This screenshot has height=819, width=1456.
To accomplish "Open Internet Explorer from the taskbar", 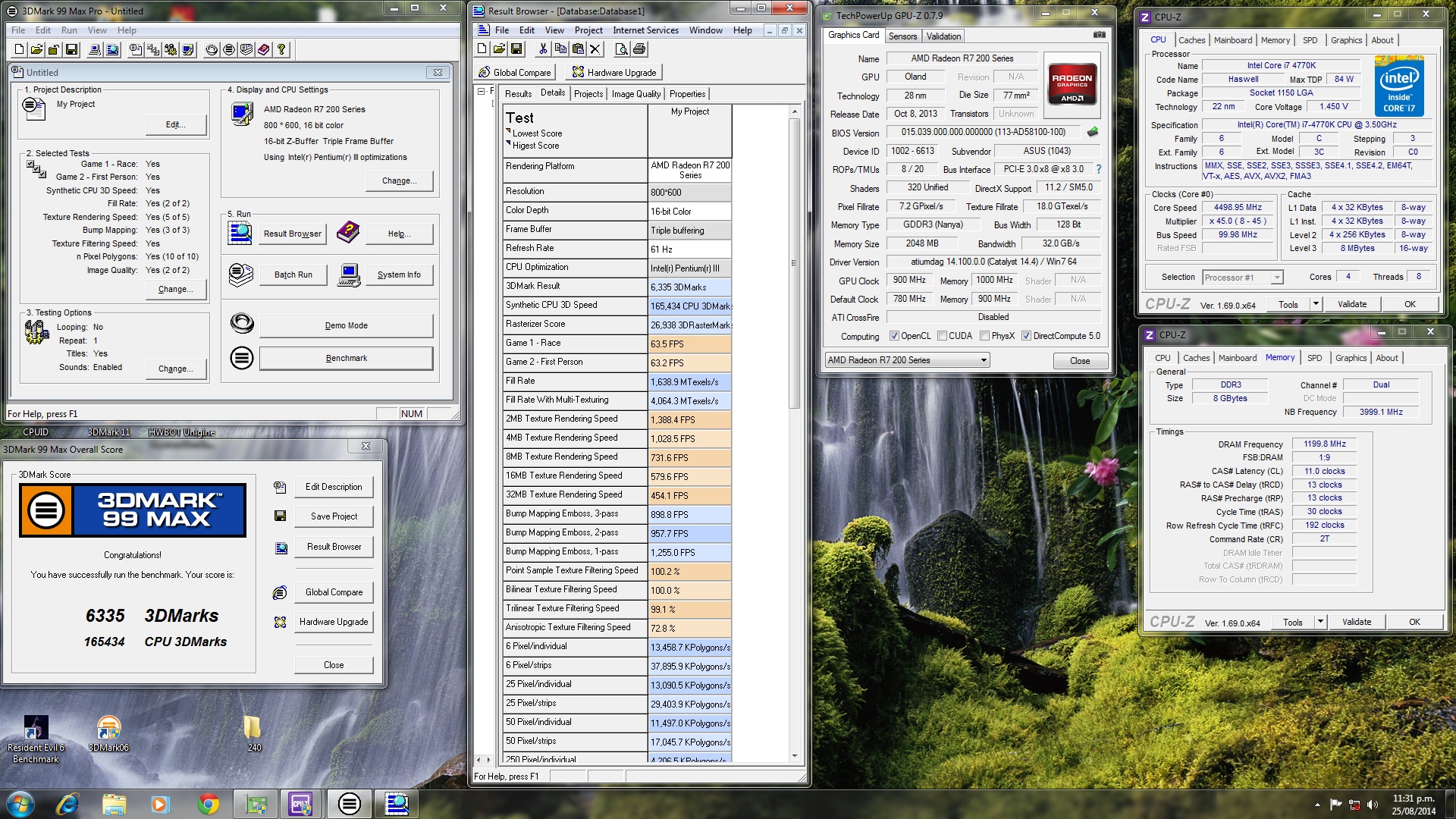I will pyautogui.click(x=67, y=804).
